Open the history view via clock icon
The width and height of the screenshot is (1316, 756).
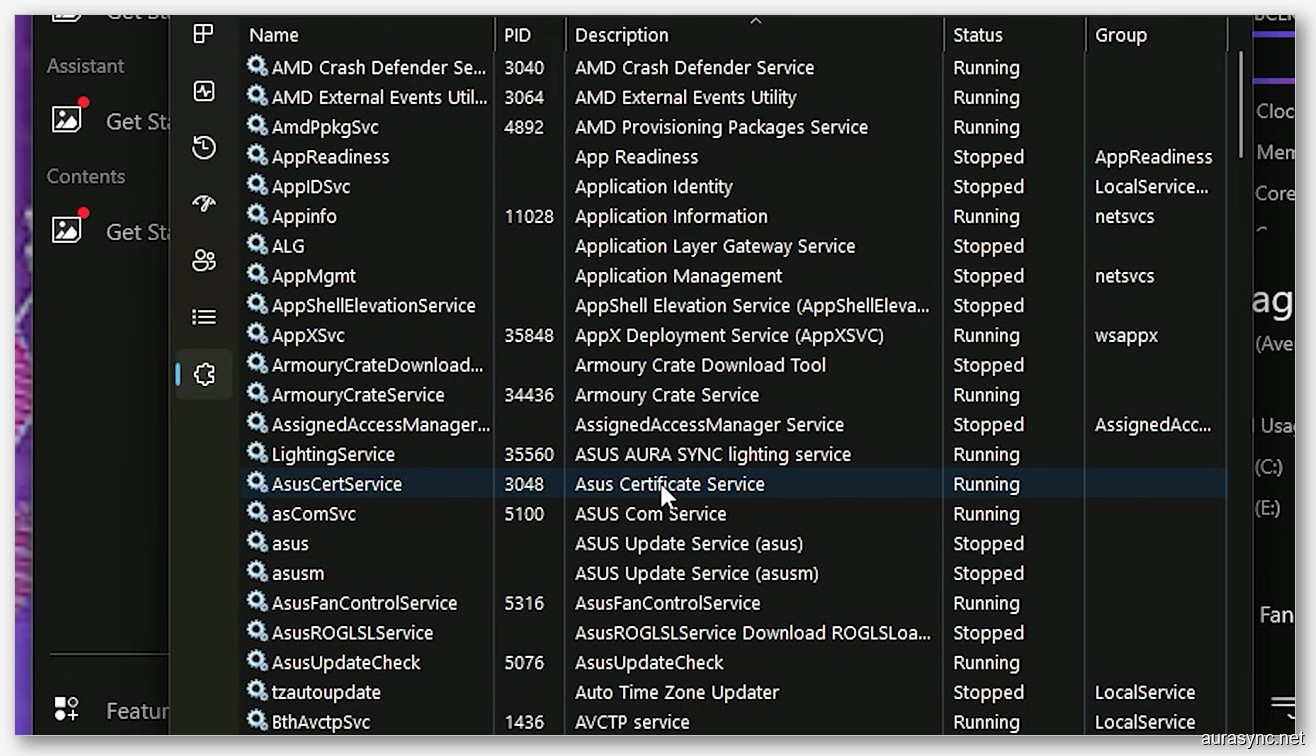pyautogui.click(x=204, y=147)
